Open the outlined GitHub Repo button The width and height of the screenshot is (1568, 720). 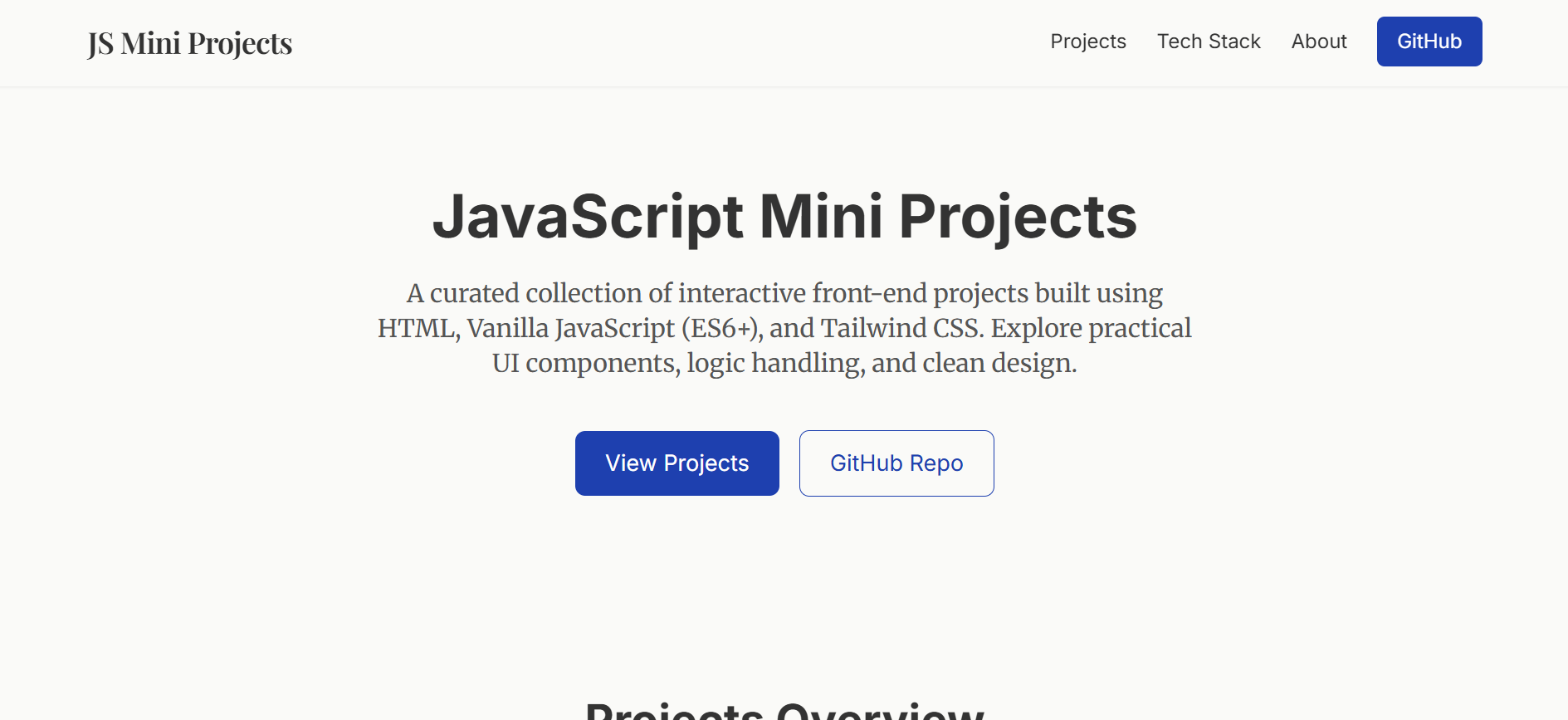point(896,463)
